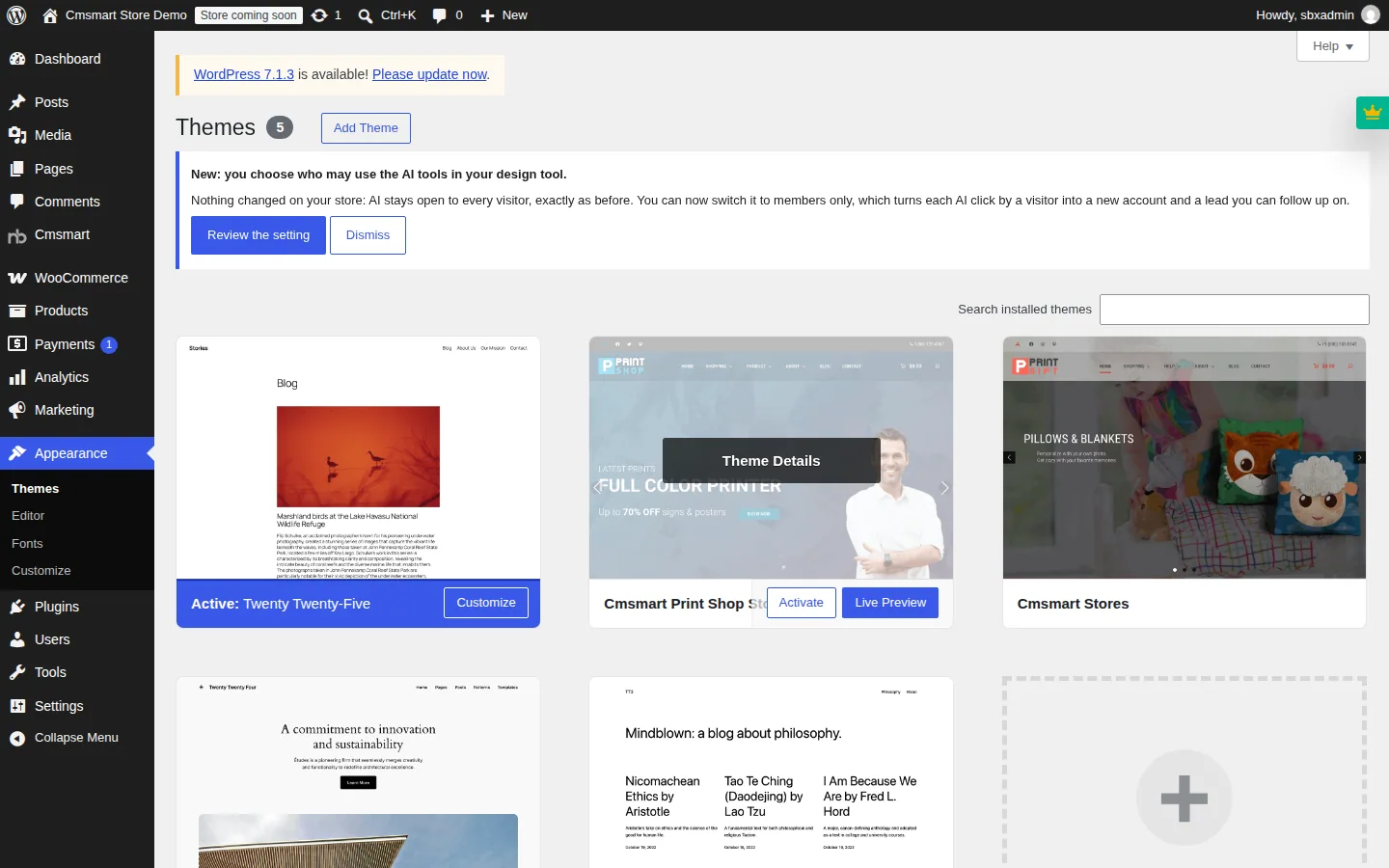
Task: Open Payments with one notification
Action: 77,344
